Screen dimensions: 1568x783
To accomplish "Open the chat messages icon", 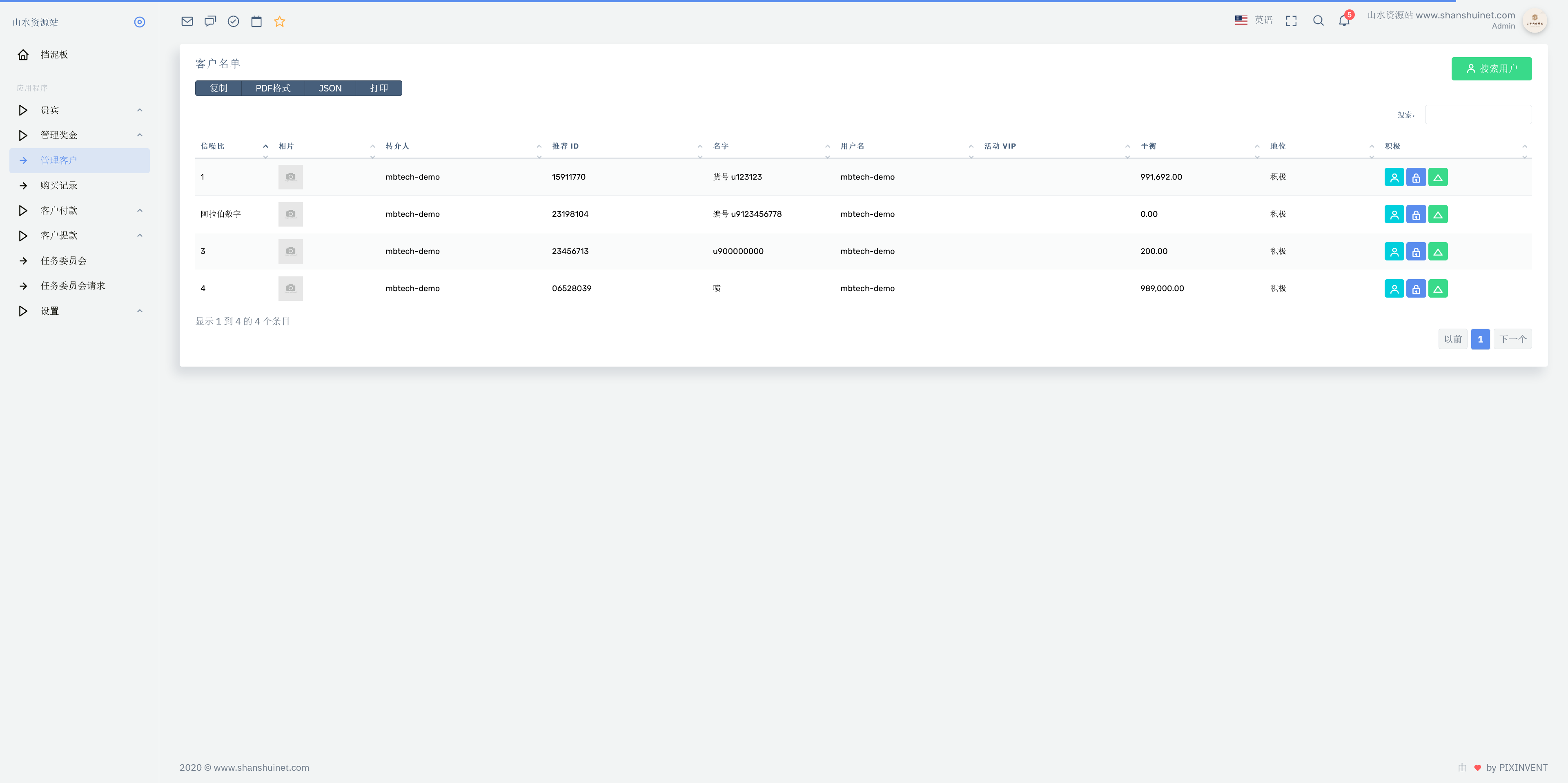I will point(210,21).
